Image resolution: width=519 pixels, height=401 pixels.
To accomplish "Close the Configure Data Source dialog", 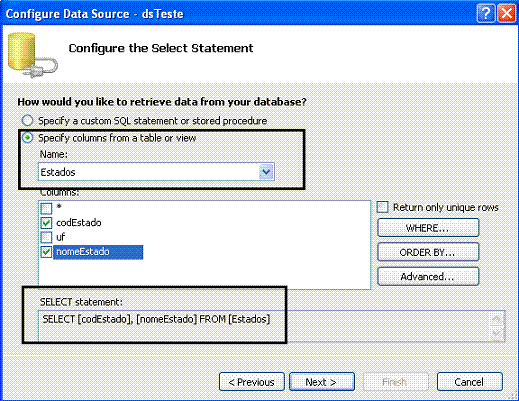I will [507, 14].
